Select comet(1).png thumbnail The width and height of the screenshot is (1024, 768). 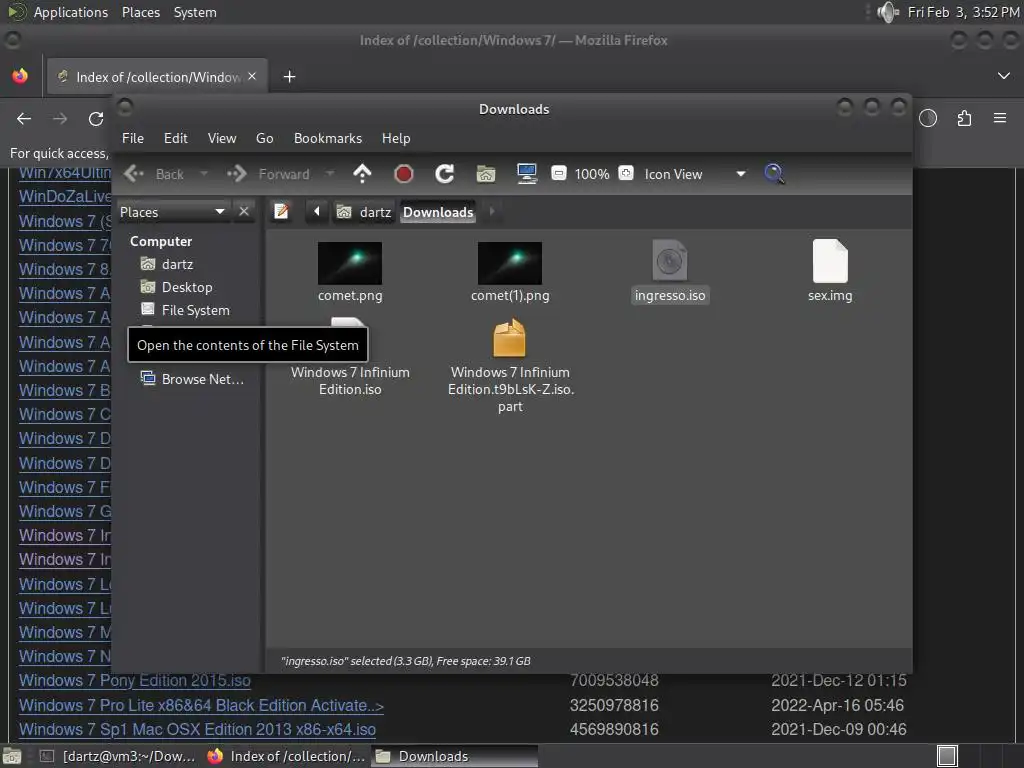click(510, 263)
